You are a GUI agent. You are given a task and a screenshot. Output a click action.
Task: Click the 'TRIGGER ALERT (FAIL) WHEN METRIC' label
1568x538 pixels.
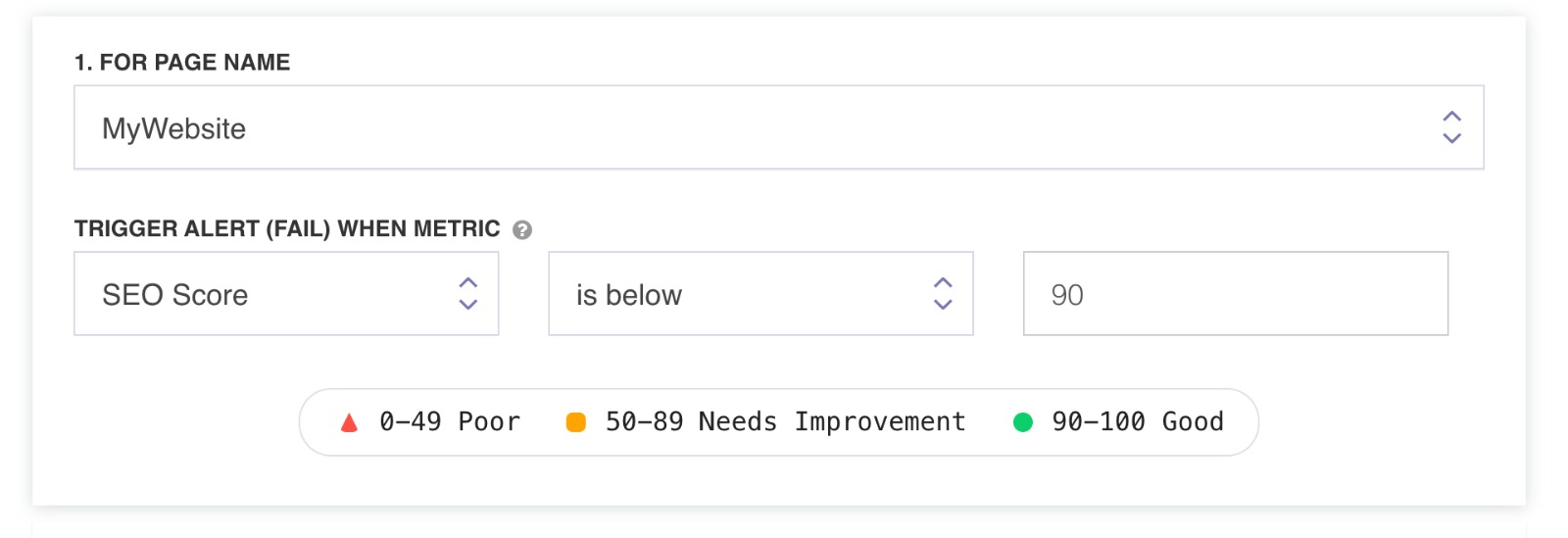click(287, 229)
